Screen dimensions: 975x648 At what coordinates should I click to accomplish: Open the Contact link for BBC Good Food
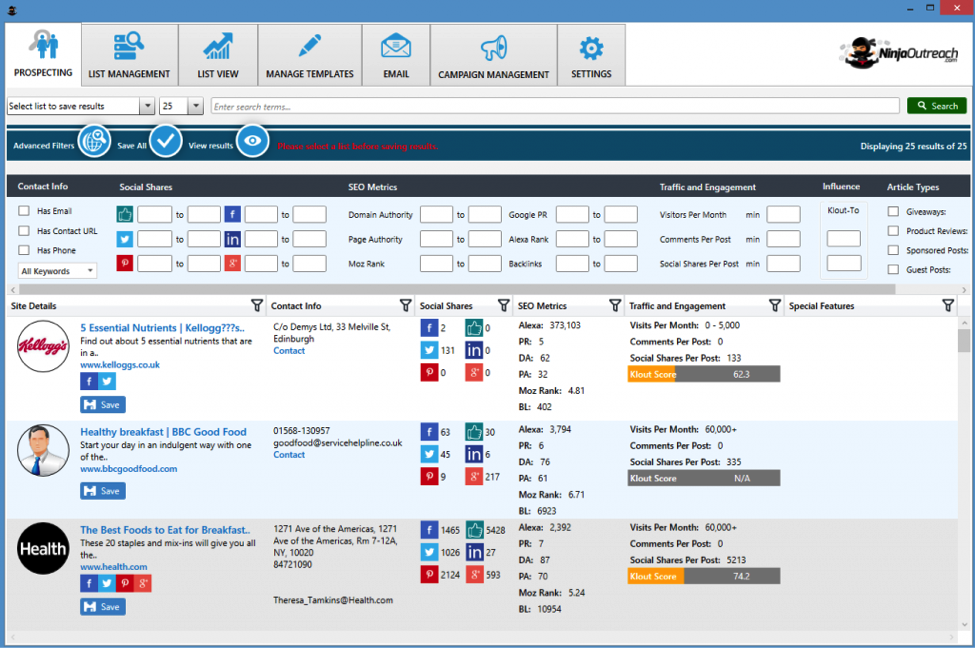(x=289, y=455)
